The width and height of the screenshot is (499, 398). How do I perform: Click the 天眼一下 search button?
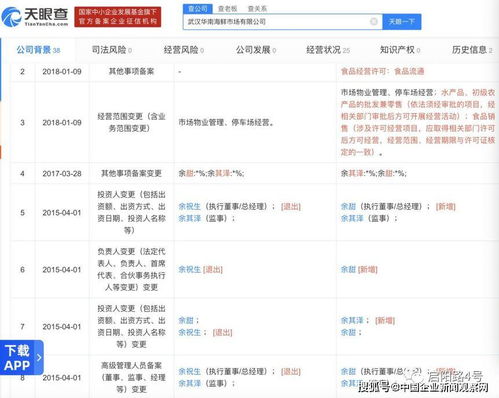coord(402,22)
